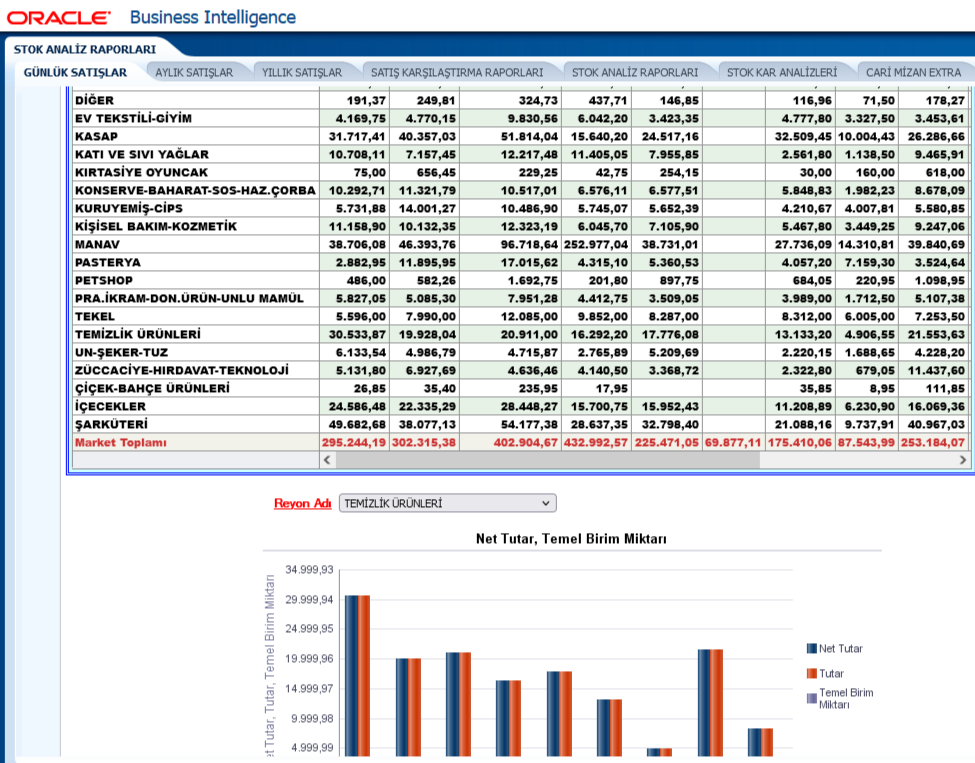975x763 pixels.
Task: Click the Market Toplamı total 69.877,11
Action: [x=732, y=443]
